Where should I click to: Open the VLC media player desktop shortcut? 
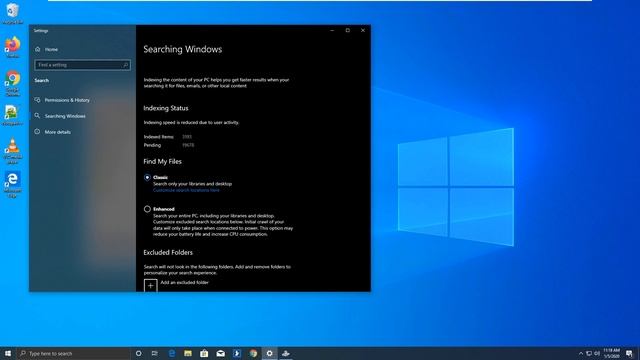13,151
